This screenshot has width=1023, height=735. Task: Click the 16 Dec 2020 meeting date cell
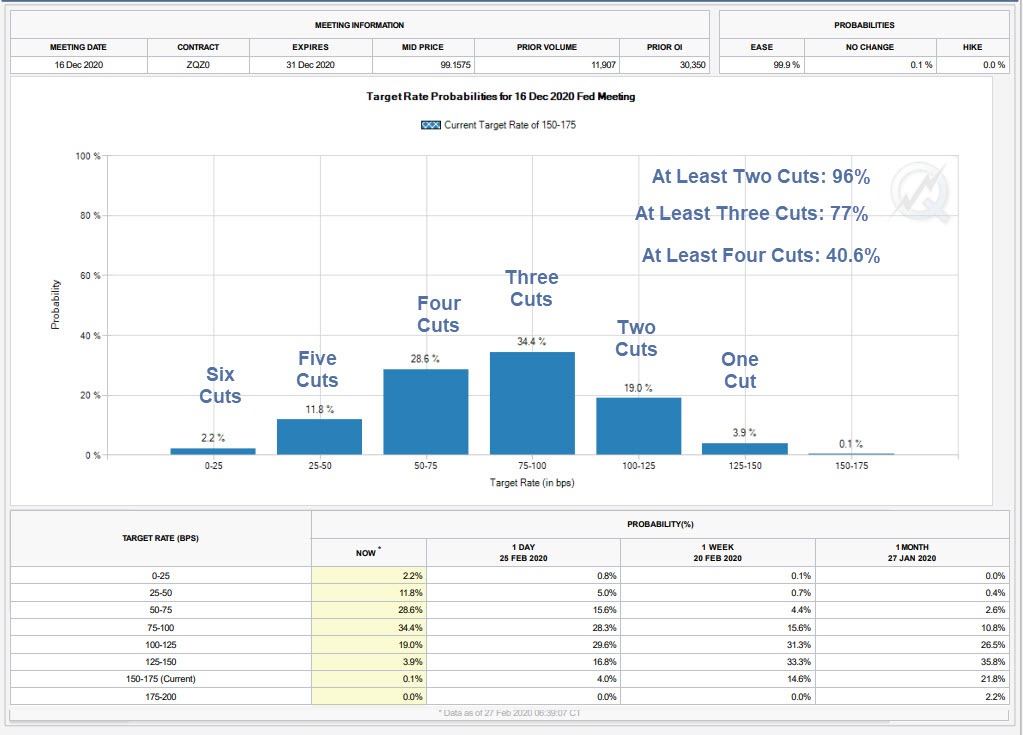79,65
